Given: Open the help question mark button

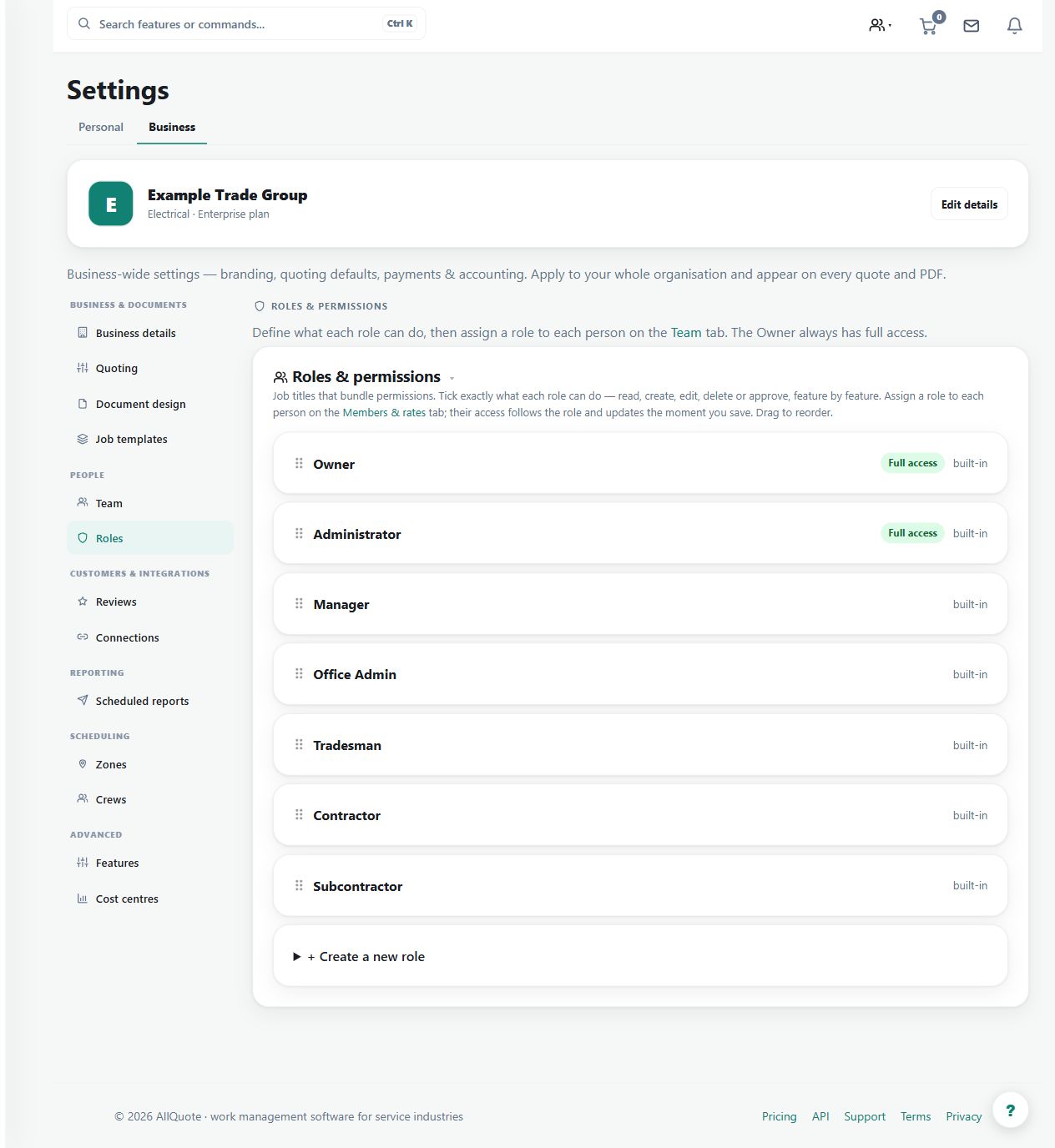Looking at the screenshot, I should (1011, 1110).
